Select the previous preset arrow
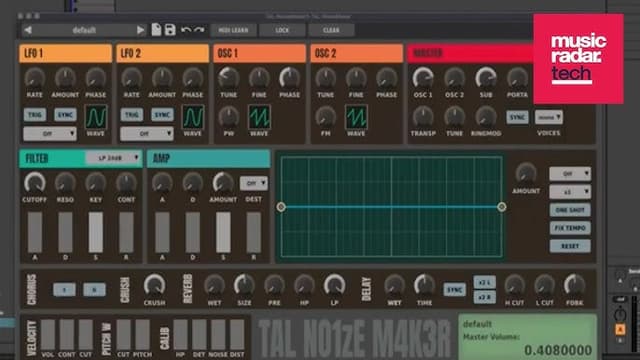This screenshot has width=640, height=360. [x=28, y=30]
